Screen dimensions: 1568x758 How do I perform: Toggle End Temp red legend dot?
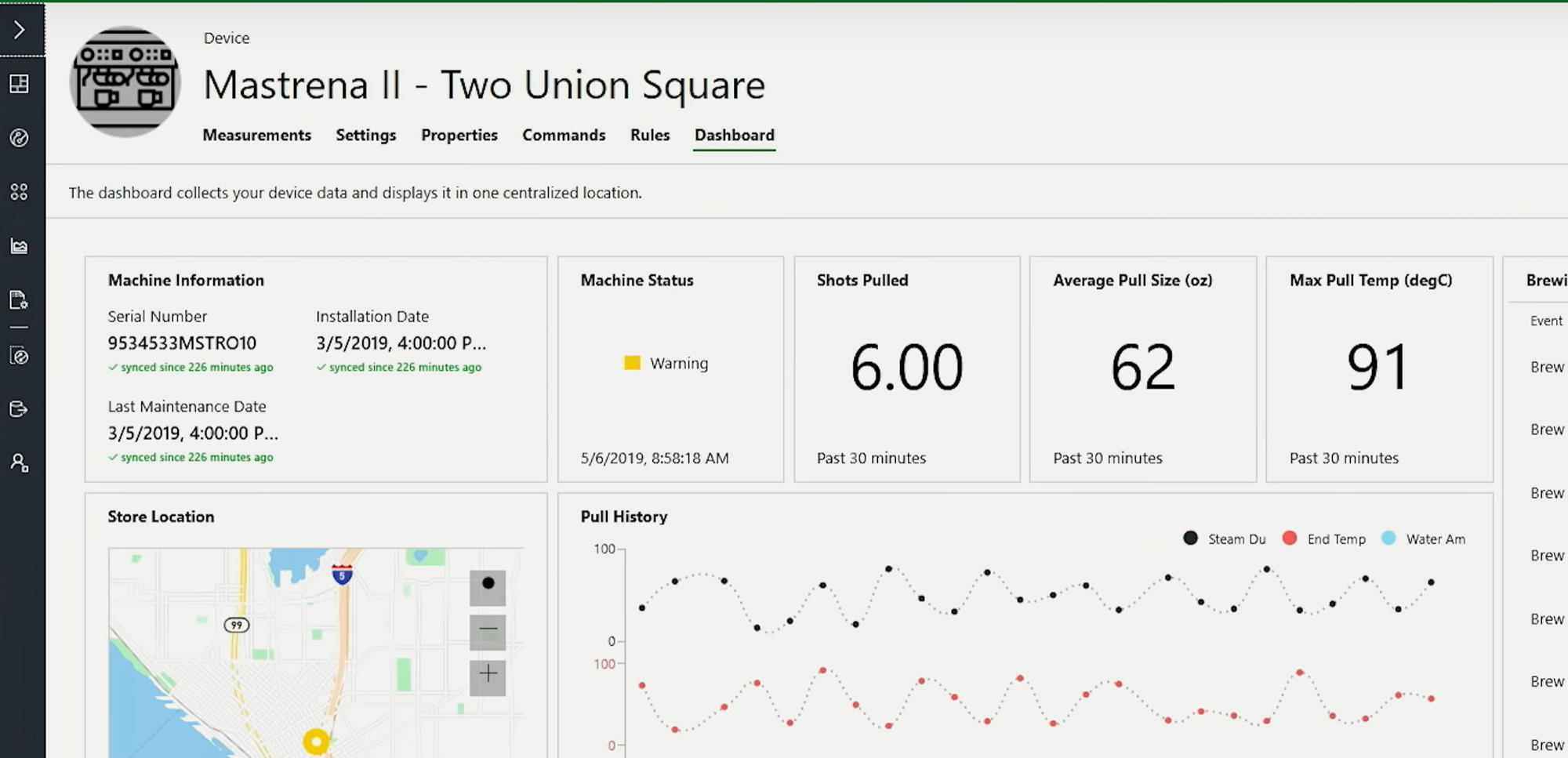coord(1289,539)
